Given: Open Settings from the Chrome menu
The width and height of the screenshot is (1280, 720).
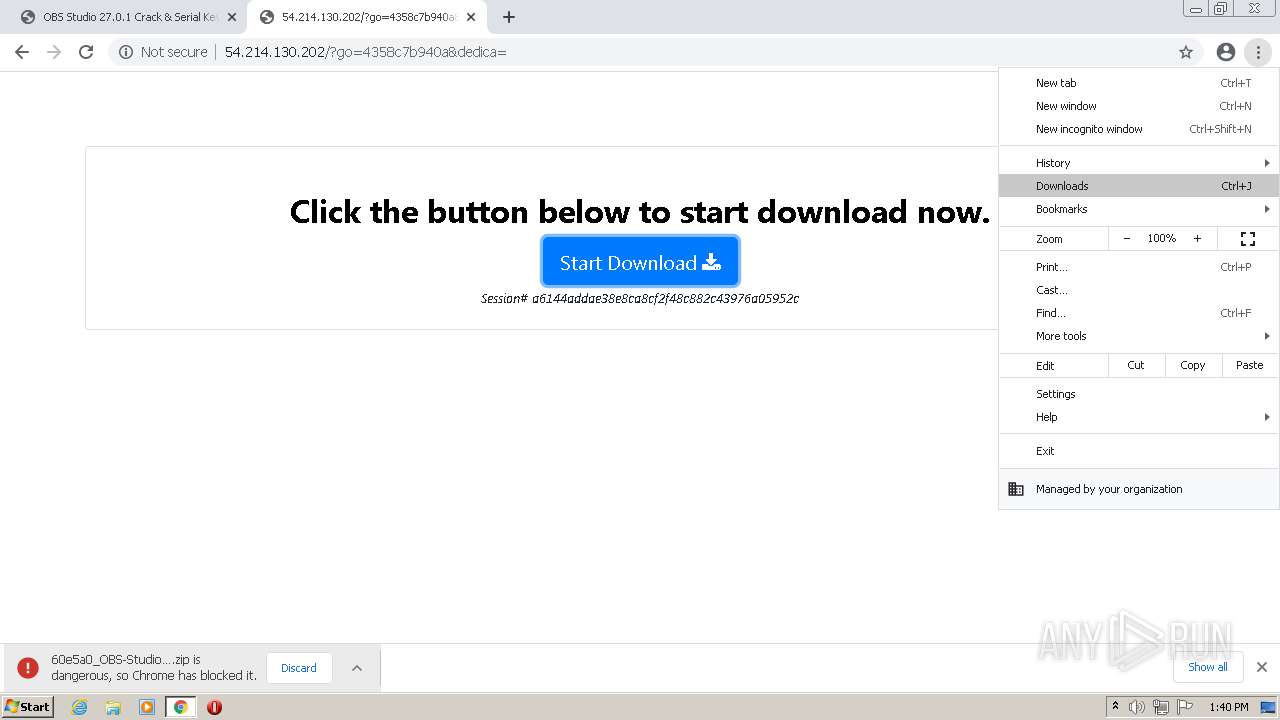Looking at the screenshot, I should pyautogui.click(x=1139, y=394).
